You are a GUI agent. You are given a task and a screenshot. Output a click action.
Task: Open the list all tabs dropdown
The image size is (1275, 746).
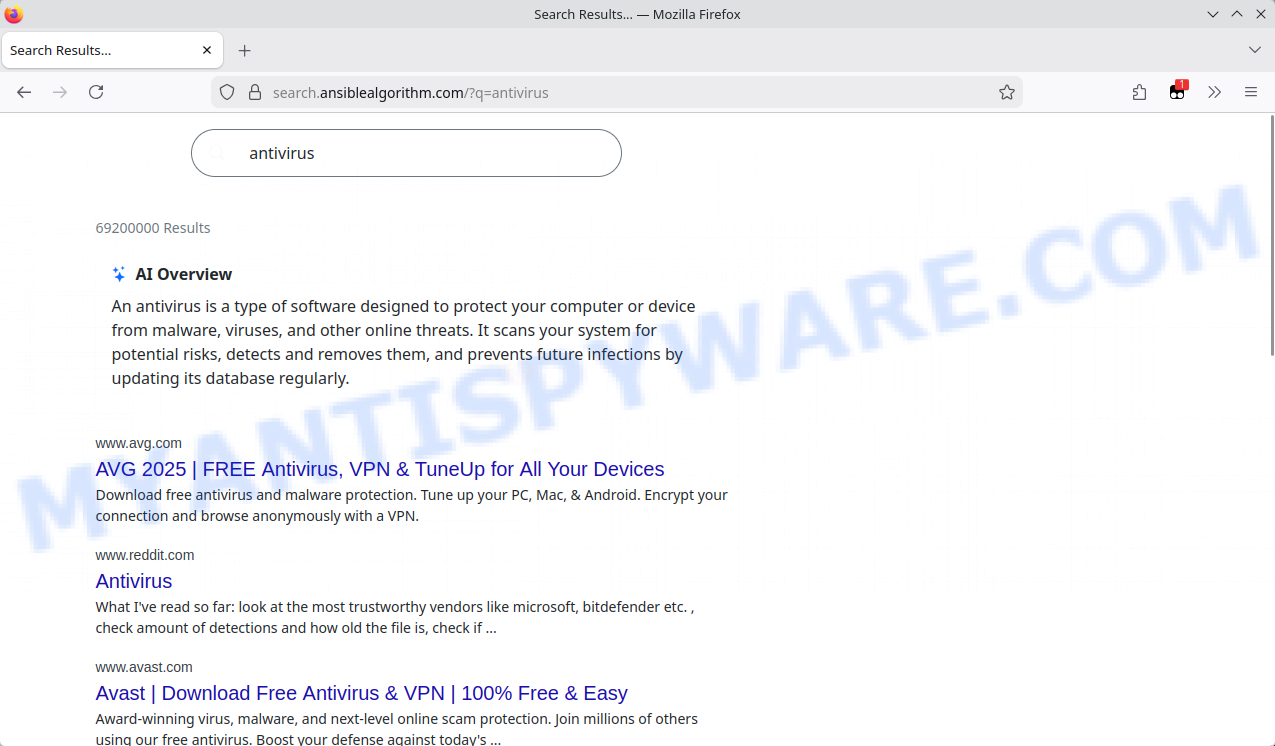[x=1254, y=50]
